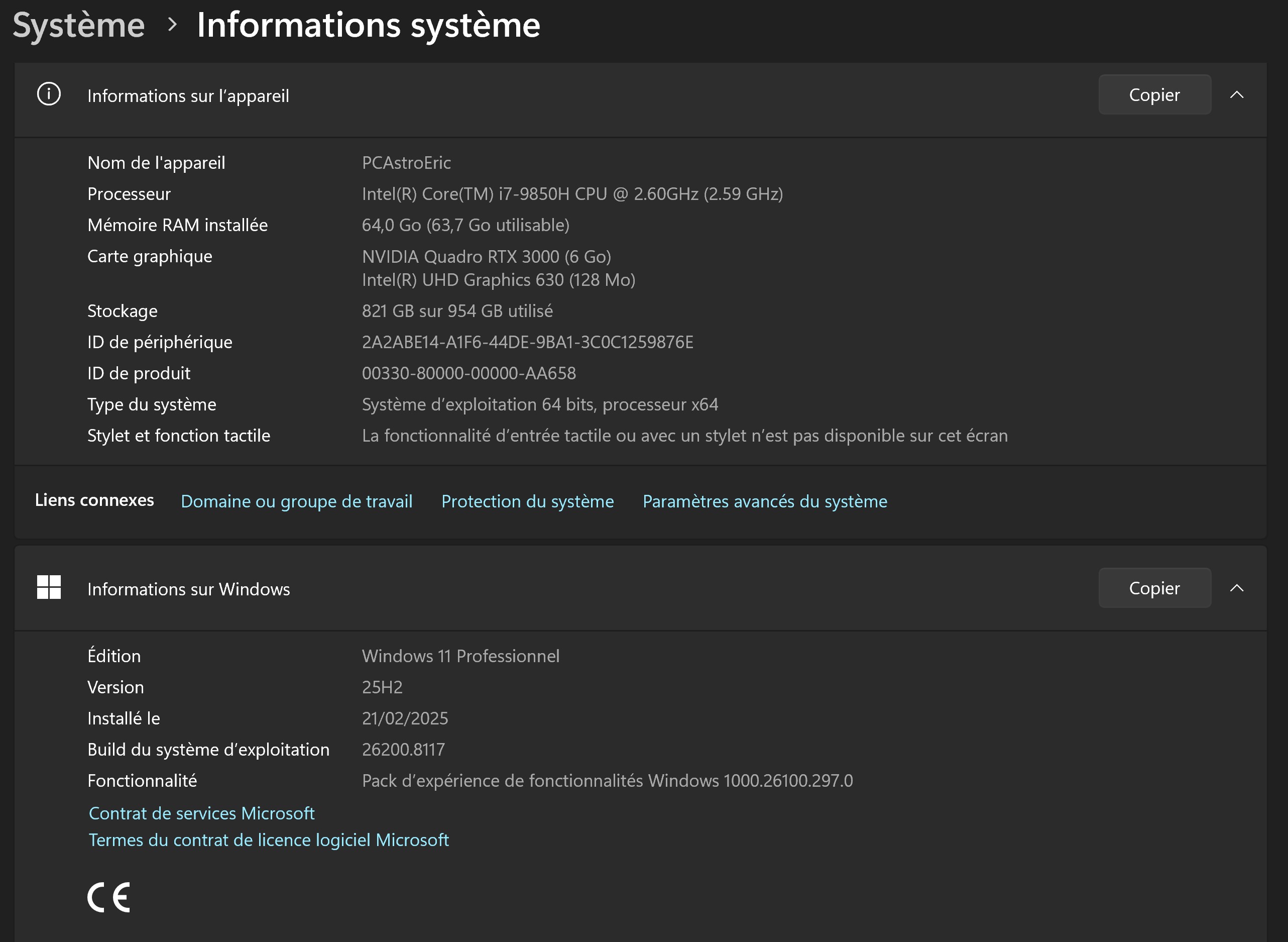Image resolution: width=1288 pixels, height=942 pixels.
Task: Open Domaine ou groupe de travail link
Action: (296, 501)
